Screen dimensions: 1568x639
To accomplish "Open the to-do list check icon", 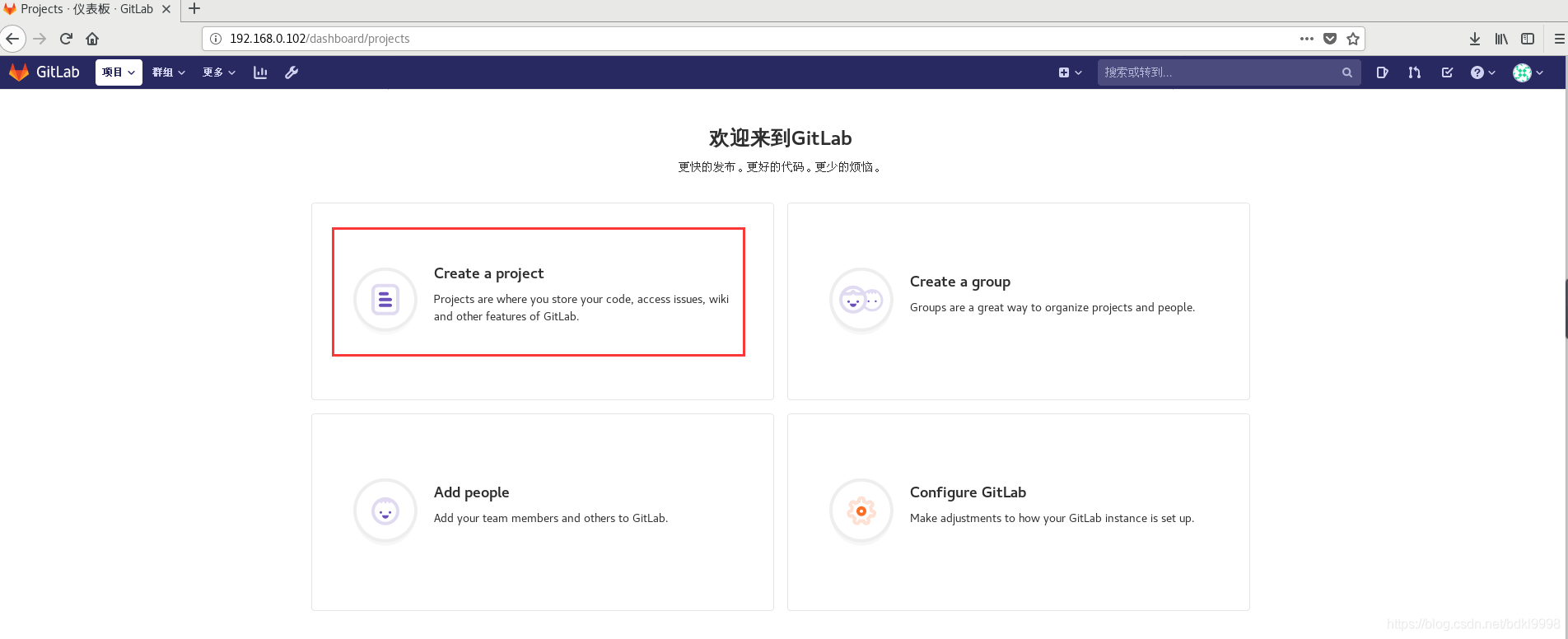I will (x=1447, y=72).
